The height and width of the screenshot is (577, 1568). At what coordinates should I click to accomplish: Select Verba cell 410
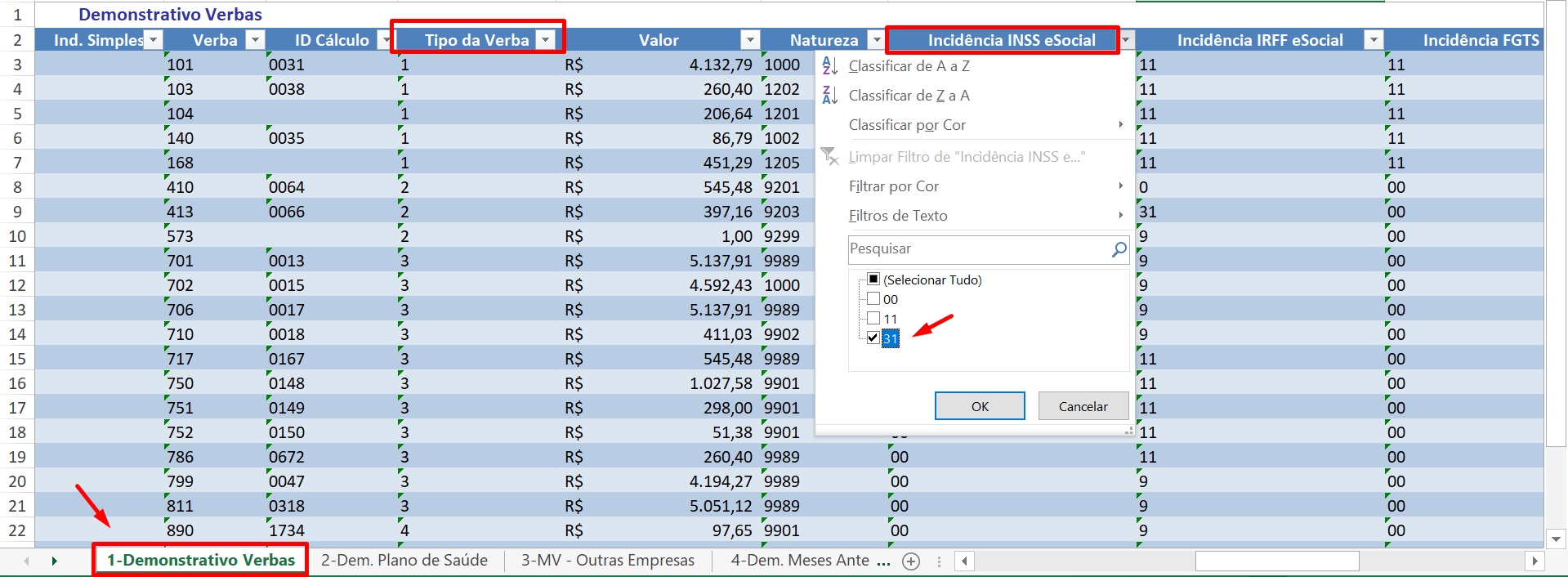coord(216,187)
